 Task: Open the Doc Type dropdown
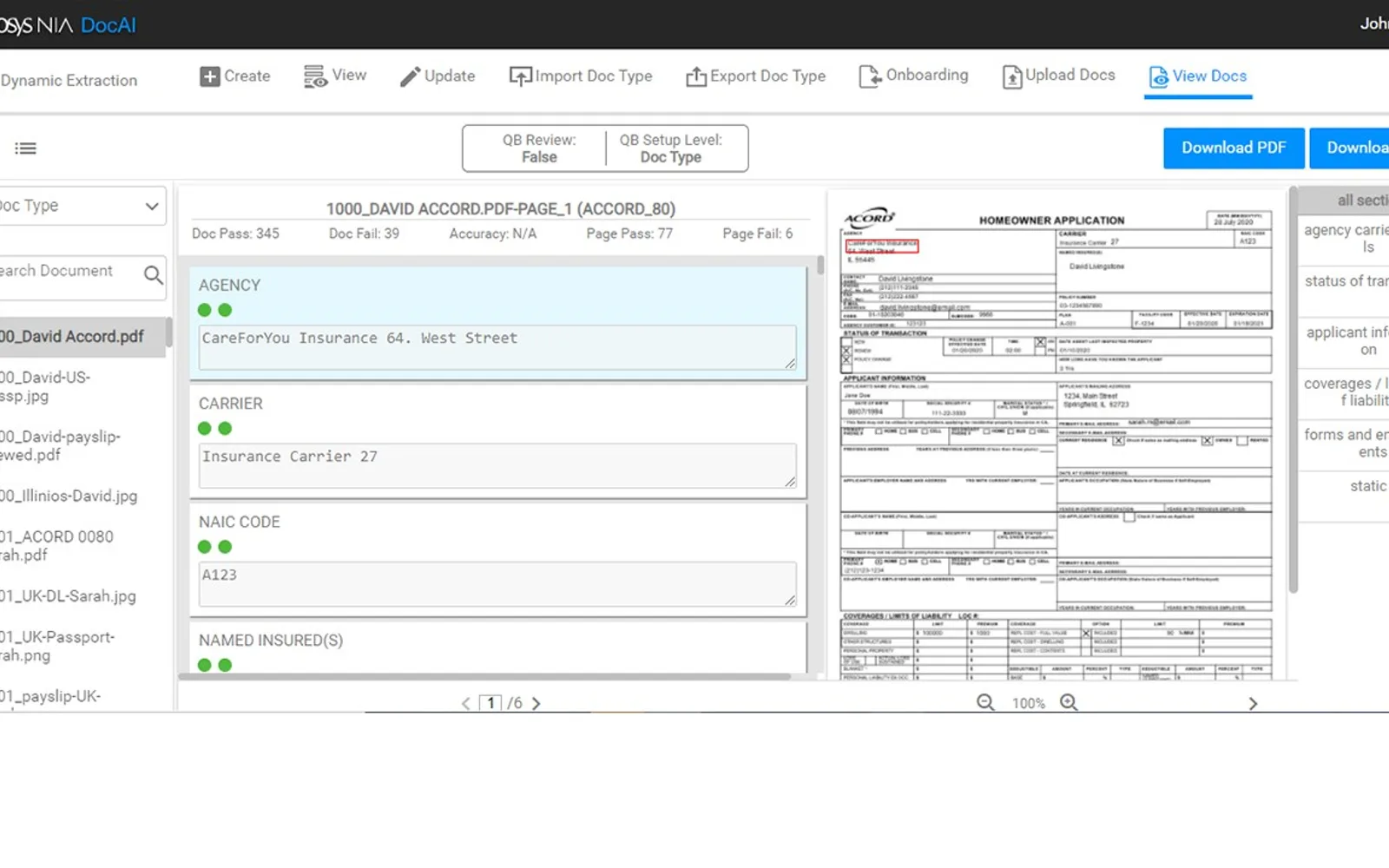[x=82, y=206]
